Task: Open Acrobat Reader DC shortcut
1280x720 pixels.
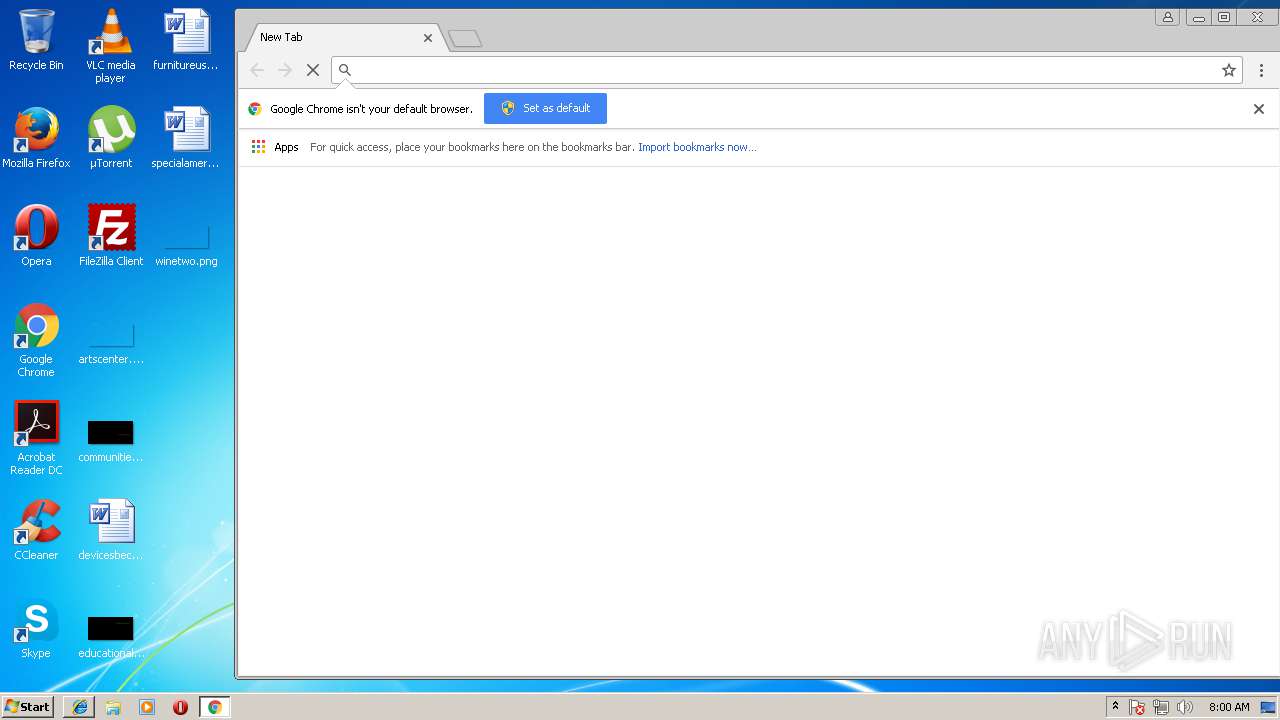Action: (x=36, y=438)
